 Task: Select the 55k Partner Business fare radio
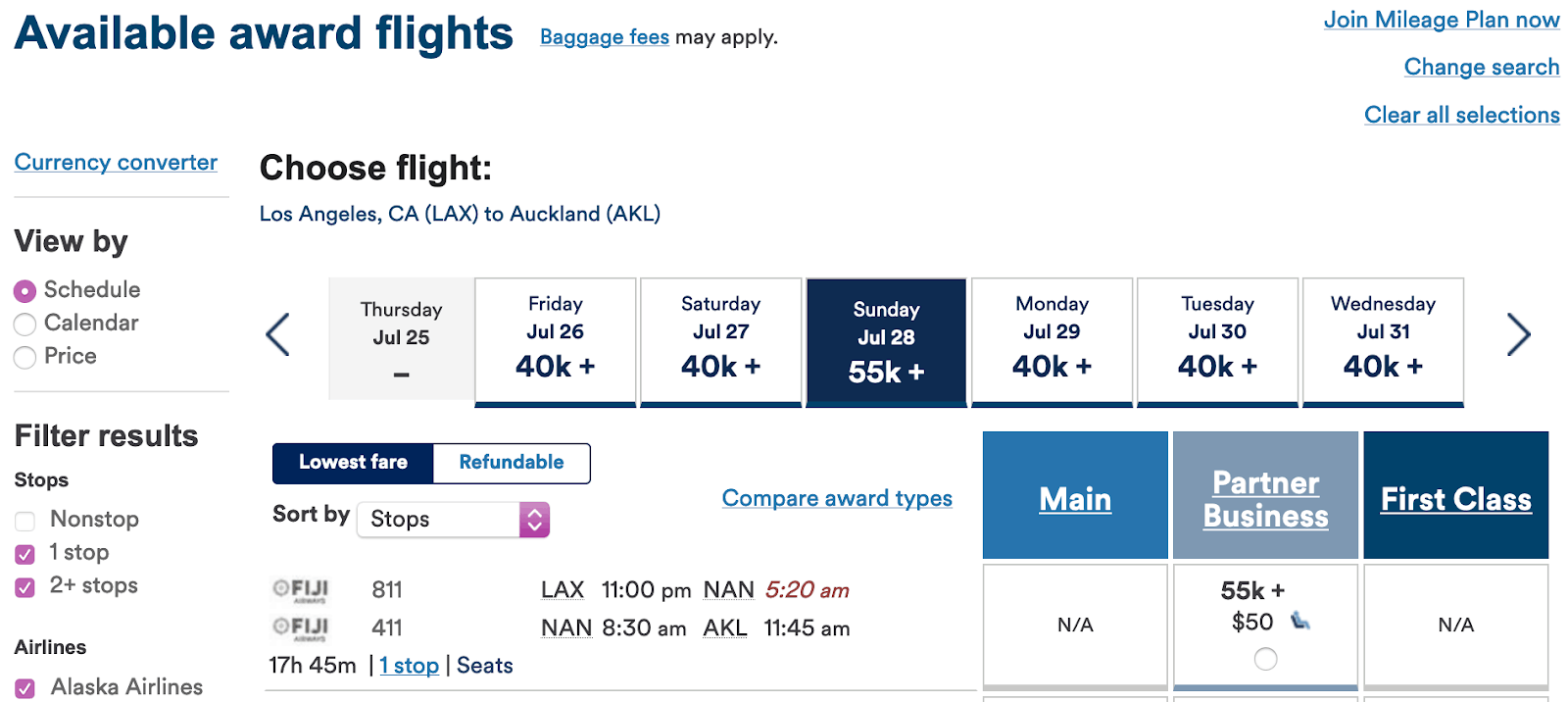(x=1265, y=659)
